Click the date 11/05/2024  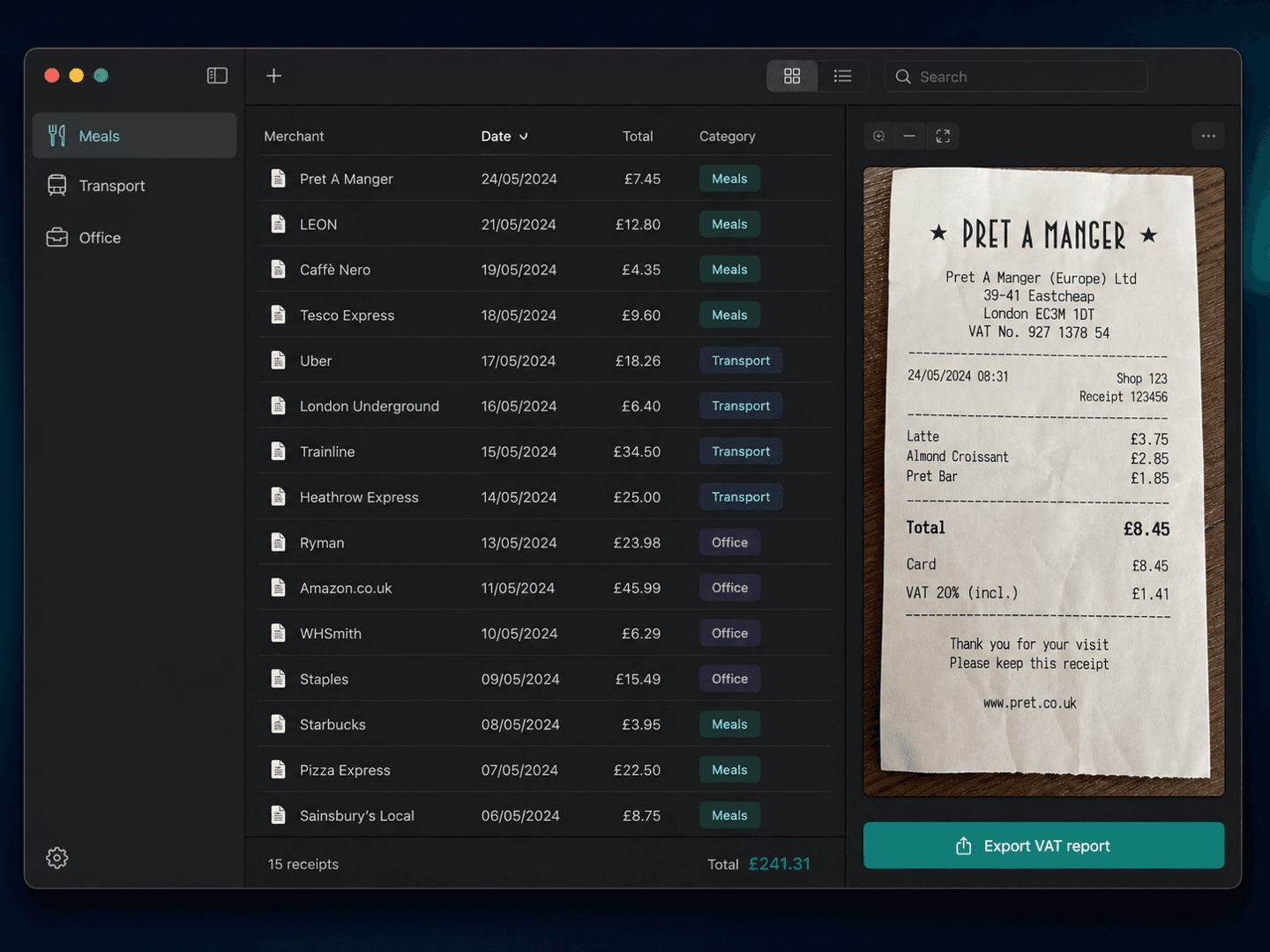tap(518, 588)
